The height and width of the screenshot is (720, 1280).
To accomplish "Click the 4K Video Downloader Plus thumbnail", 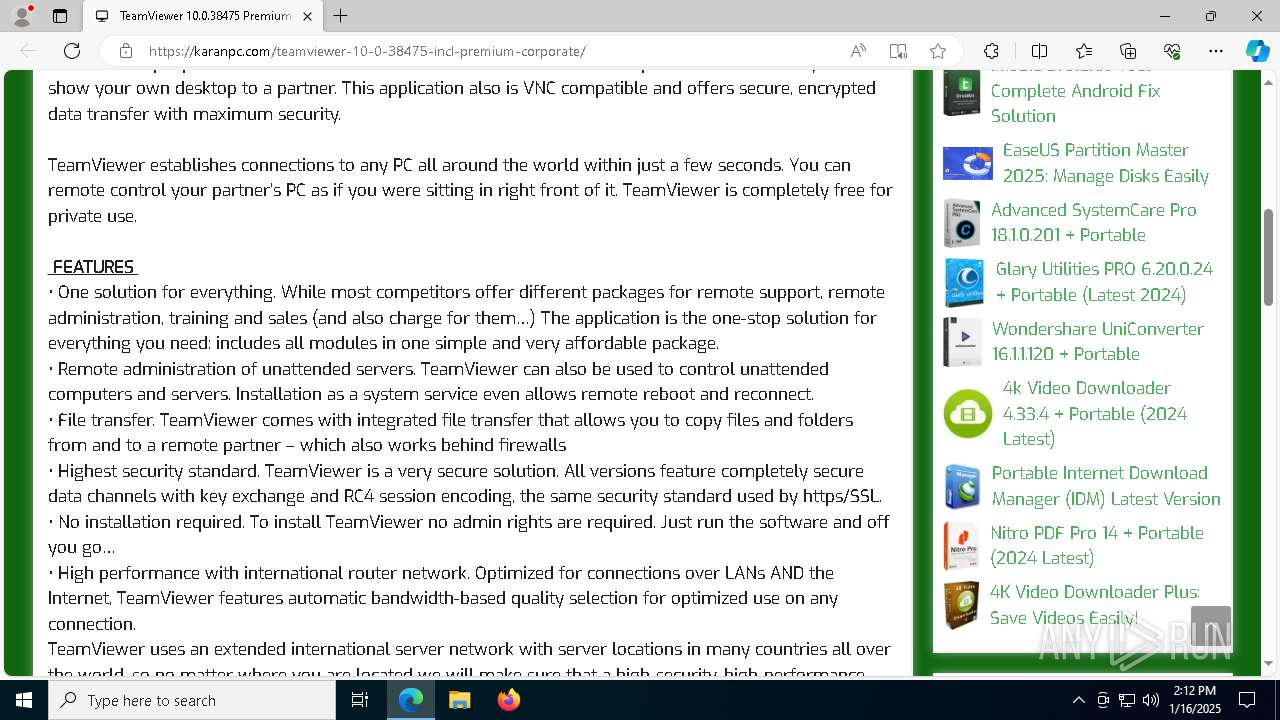I will pos(960,605).
